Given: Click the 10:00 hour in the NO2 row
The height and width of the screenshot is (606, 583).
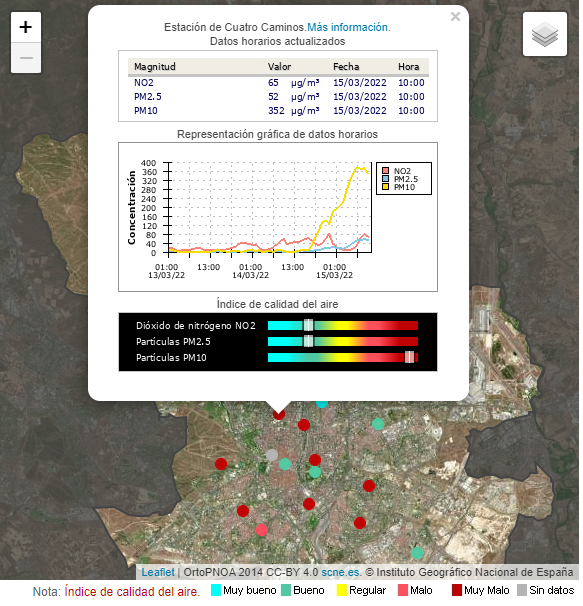Looking at the screenshot, I should tap(411, 83).
